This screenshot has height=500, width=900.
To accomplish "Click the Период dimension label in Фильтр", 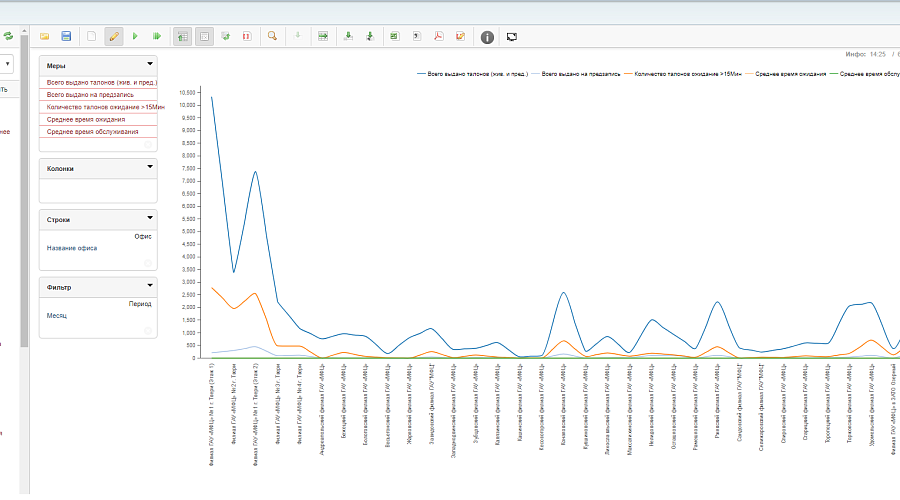I will click(140, 304).
